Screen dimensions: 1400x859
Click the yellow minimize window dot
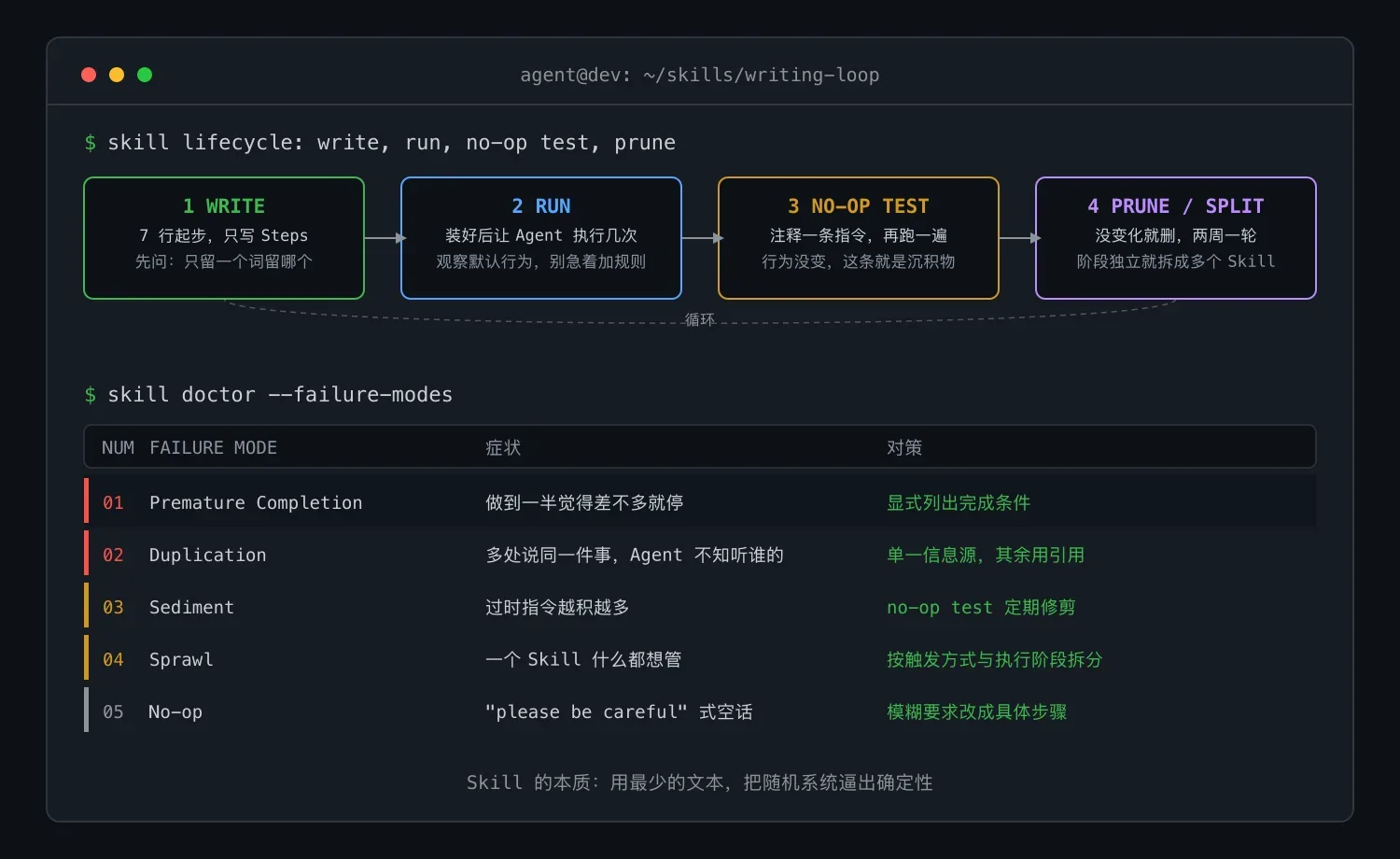coord(117,75)
